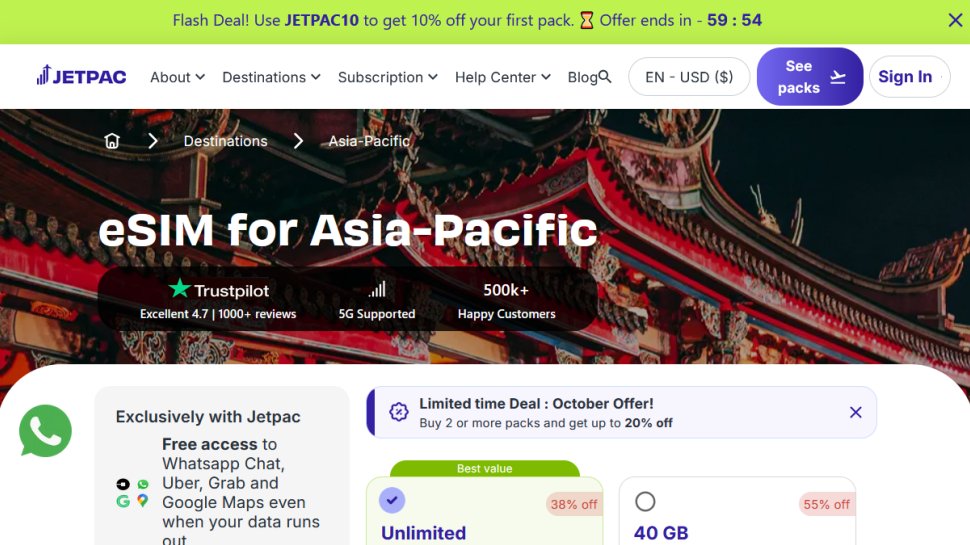
Task: Open the Asia-Pacific breadcrumb link
Action: pyautogui.click(x=369, y=141)
